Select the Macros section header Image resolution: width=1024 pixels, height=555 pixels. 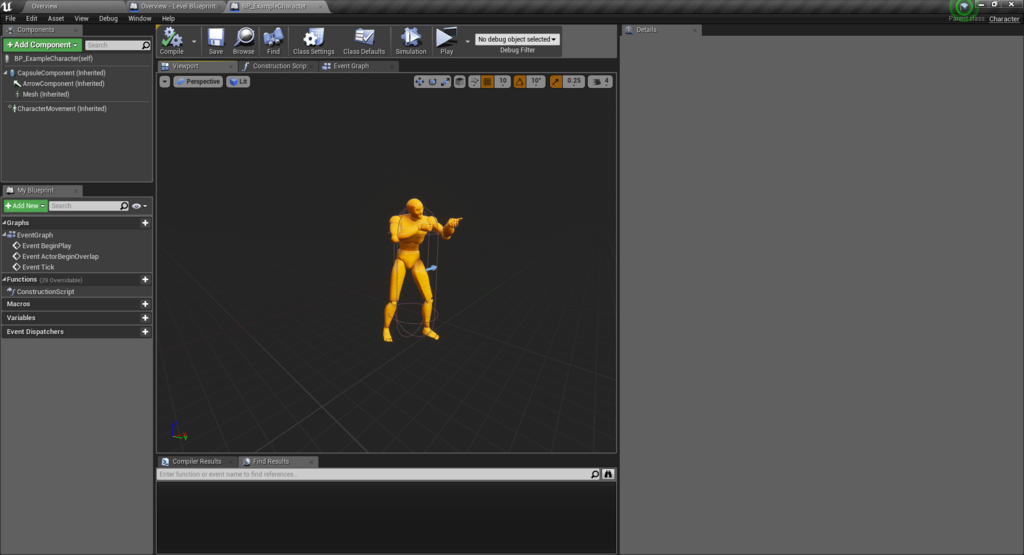coord(18,304)
